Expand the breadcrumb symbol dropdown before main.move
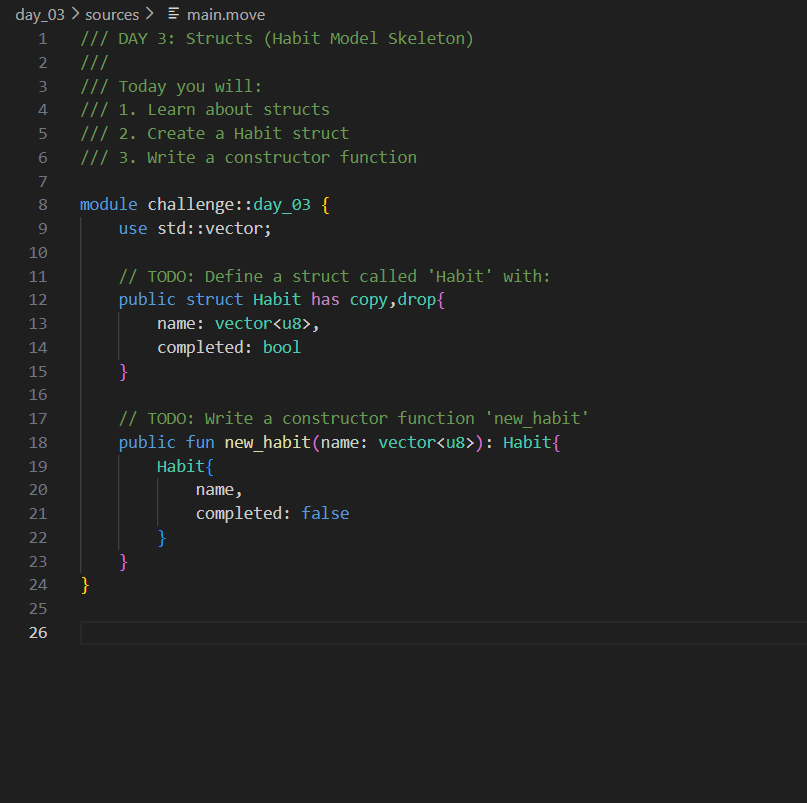Image resolution: width=807 pixels, height=803 pixels. pos(172,14)
